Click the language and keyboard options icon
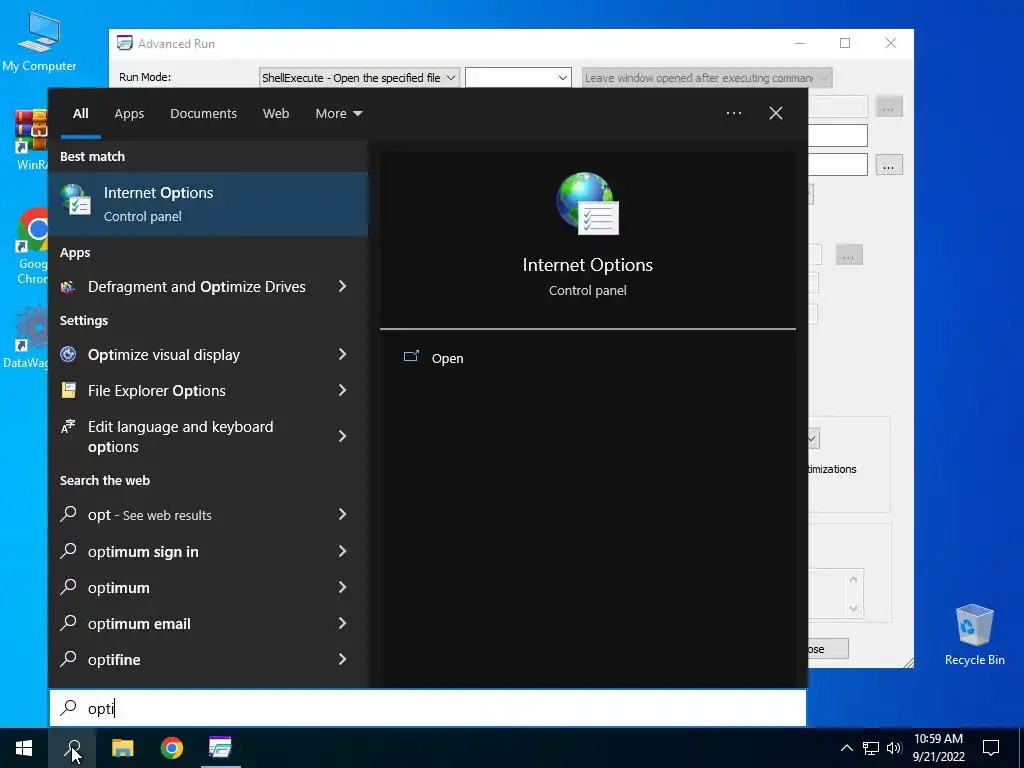 coord(68,426)
